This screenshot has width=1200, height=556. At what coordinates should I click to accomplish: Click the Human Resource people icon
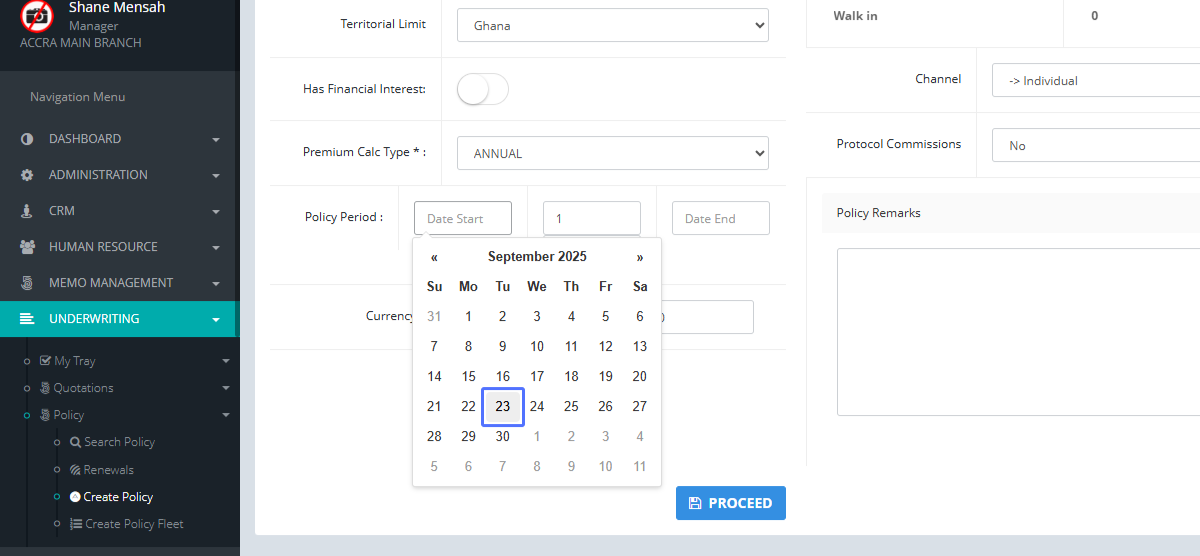point(27,247)
